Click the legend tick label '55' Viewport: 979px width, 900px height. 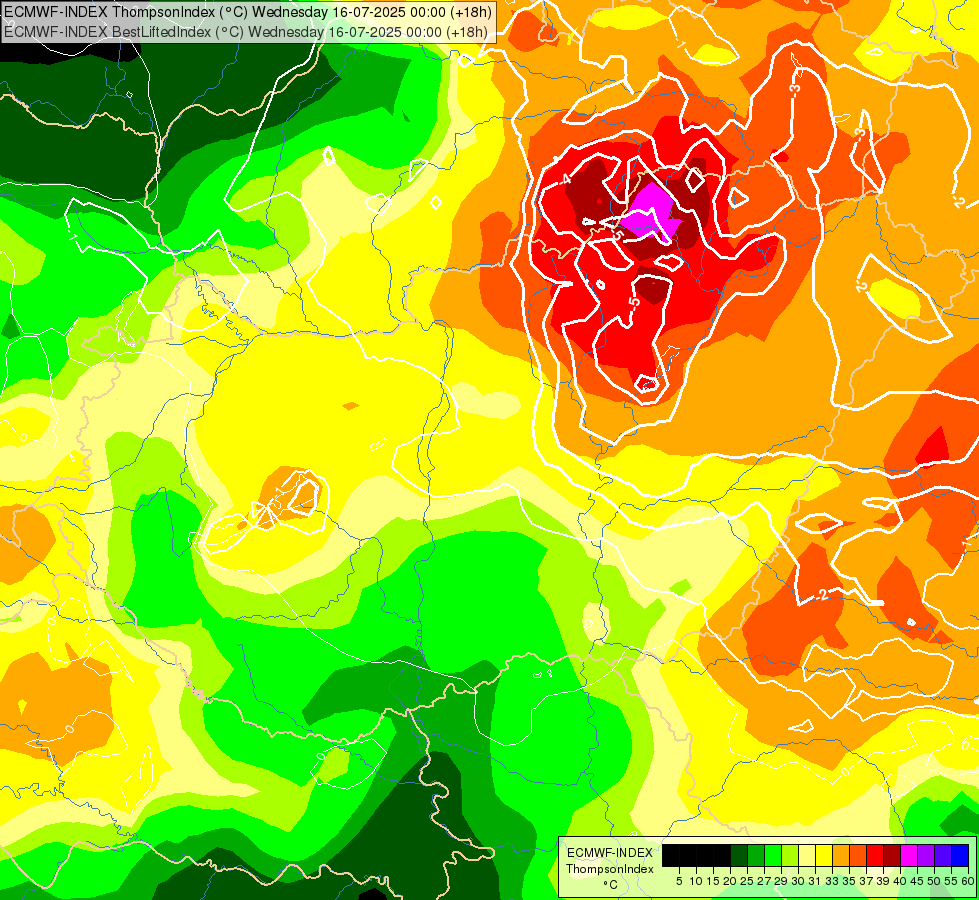[952, 881]
